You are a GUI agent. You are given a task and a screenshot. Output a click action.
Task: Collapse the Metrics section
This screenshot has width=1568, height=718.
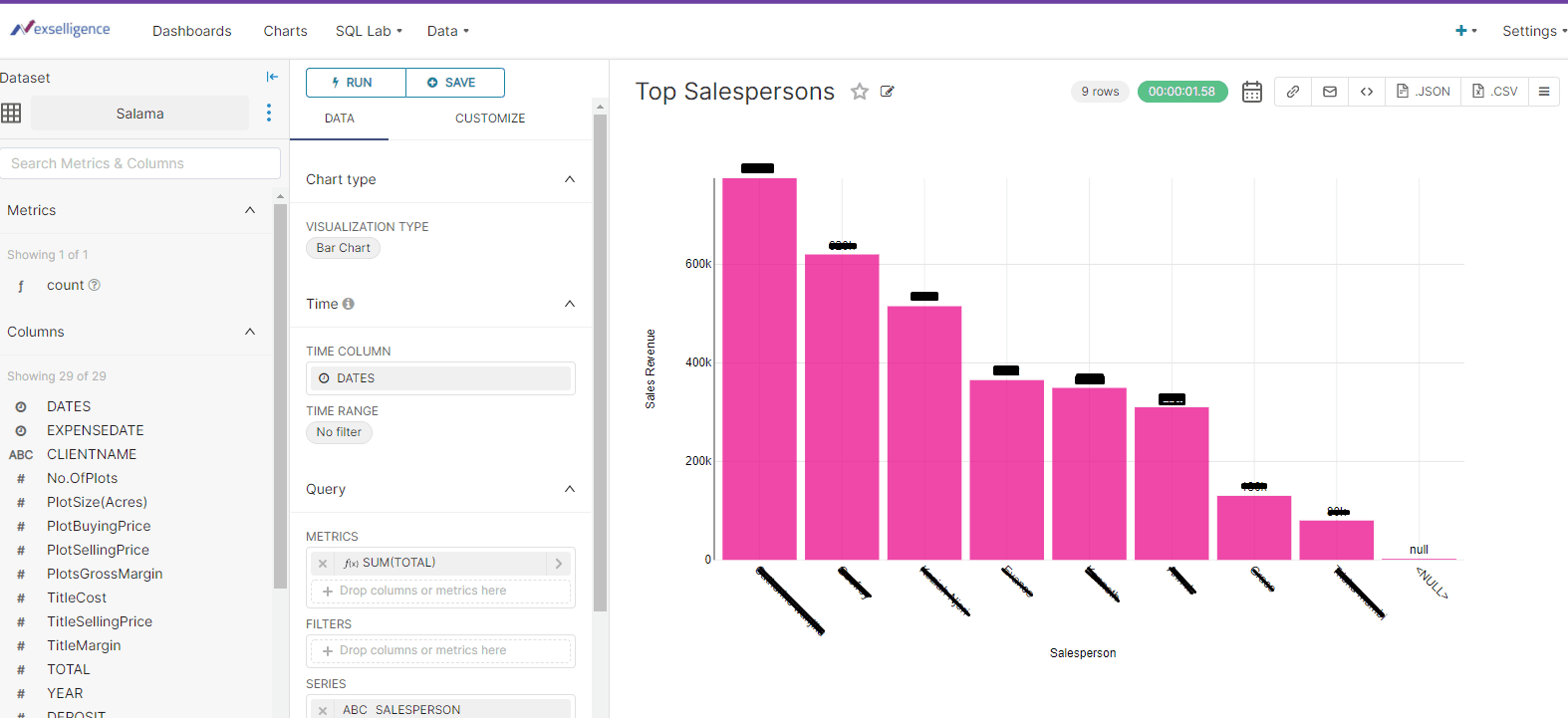coord(250,210)
